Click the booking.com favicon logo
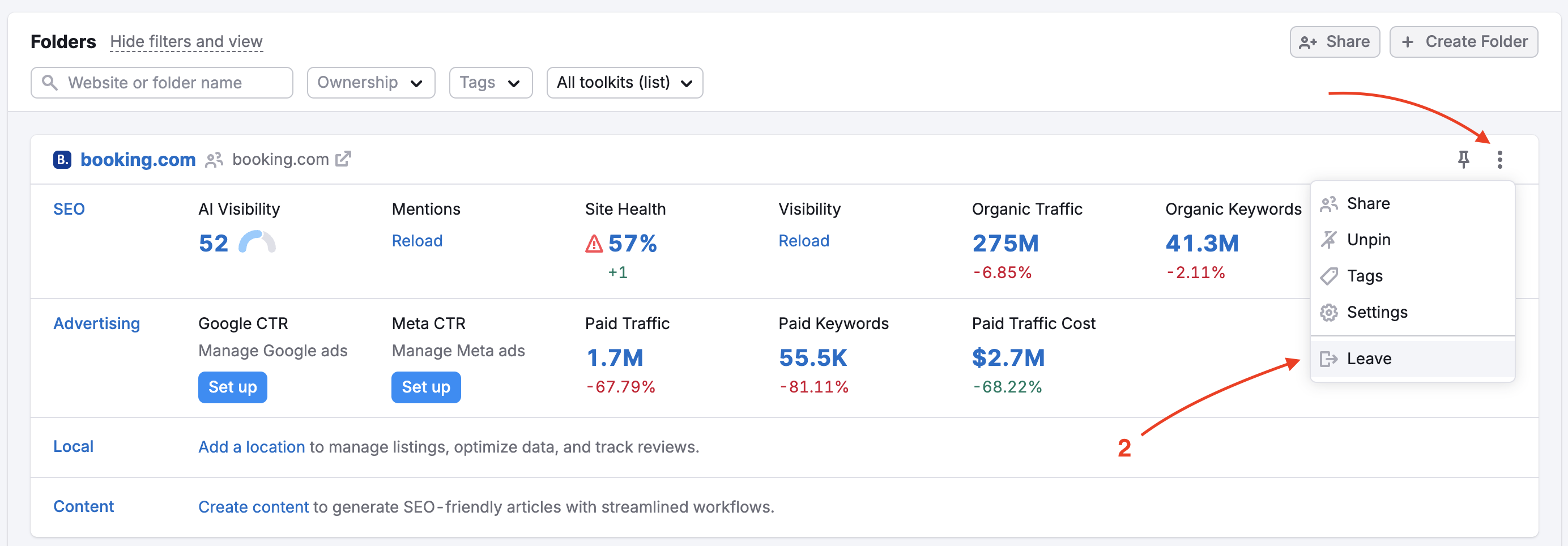Viewport: 1568px width, 546px height. click(x=62, y=160)
